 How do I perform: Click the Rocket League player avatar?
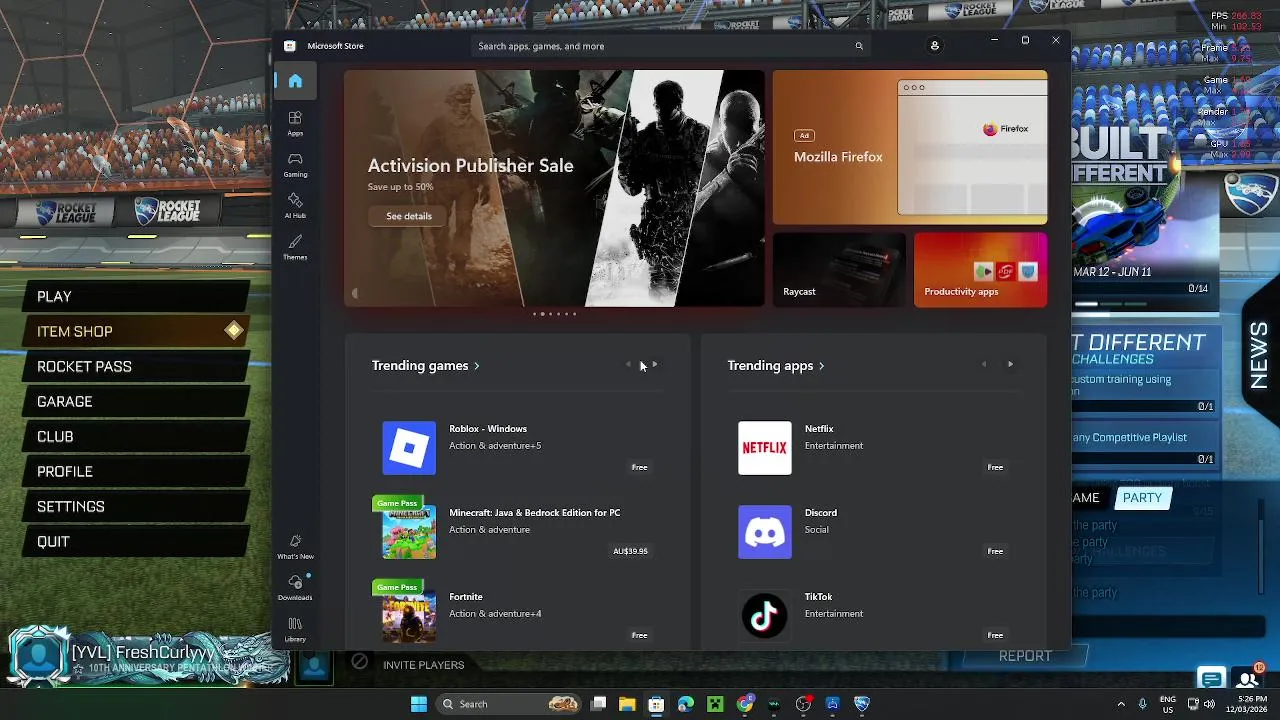[38, 657]
